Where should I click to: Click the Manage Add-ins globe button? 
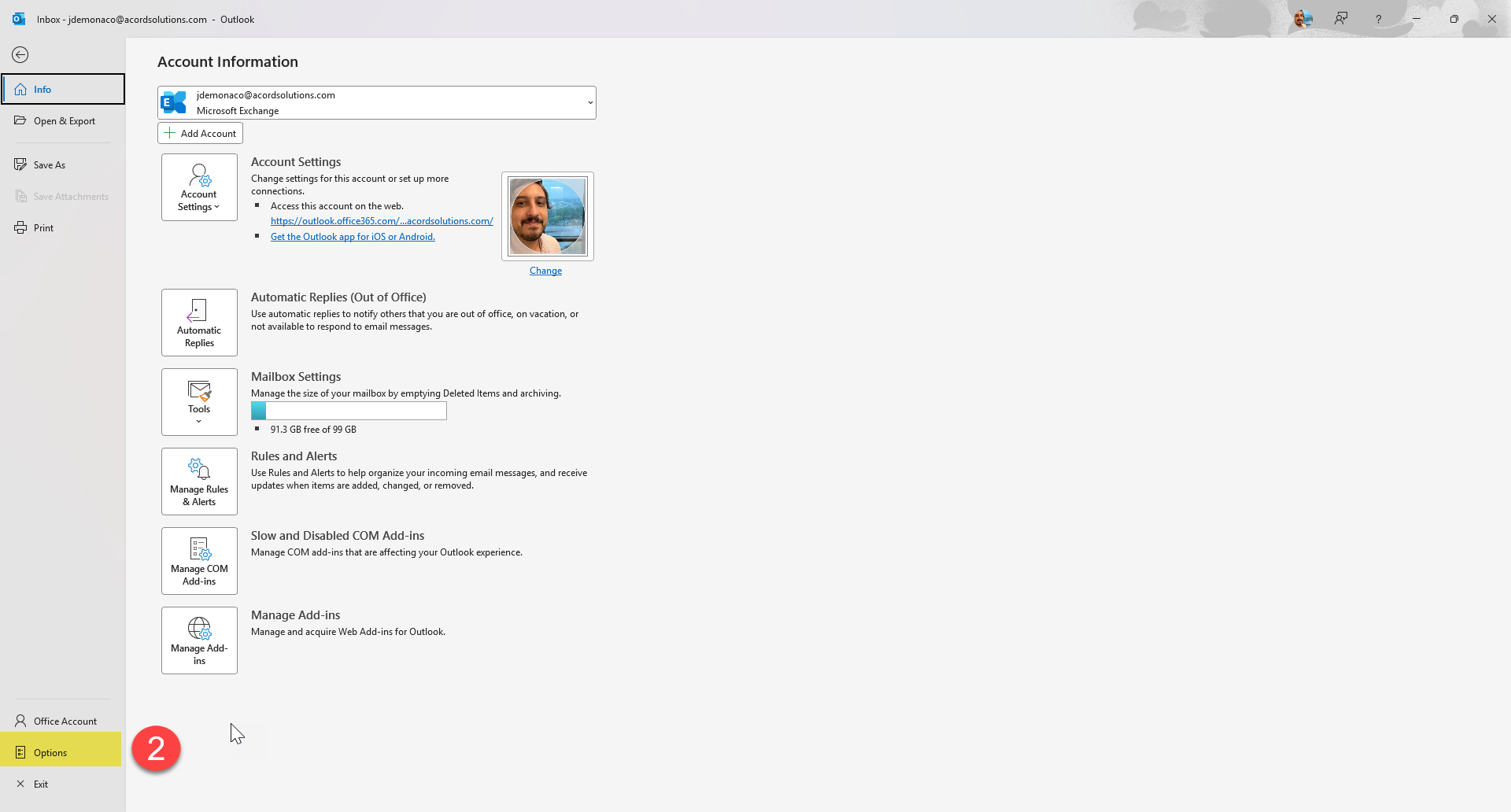coord(199,640)
